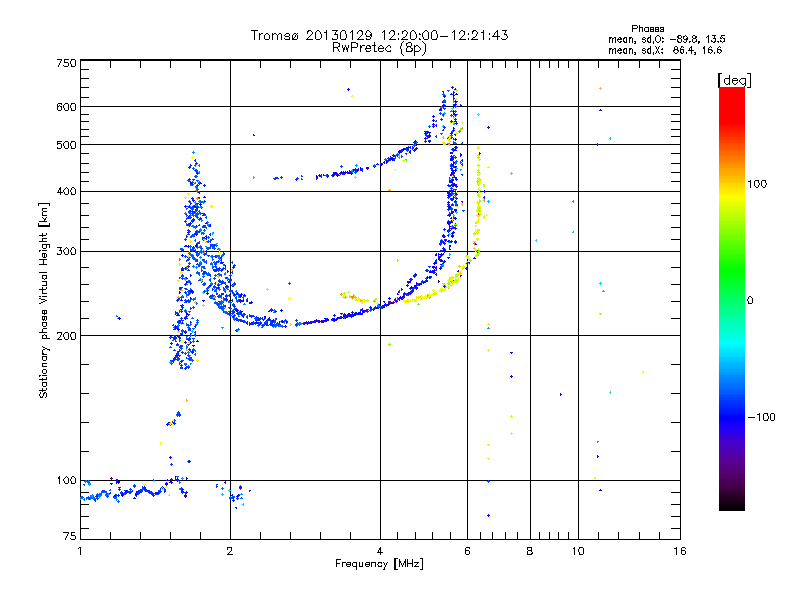800x600 pixels.
Task: Click the y-axis tick label '75'
Action: click(70, 536)
